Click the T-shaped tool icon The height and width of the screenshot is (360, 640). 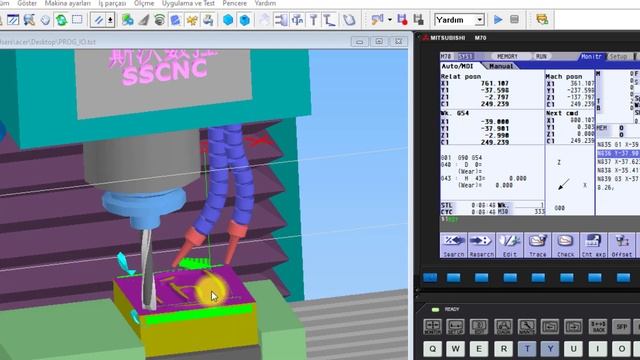click(x=313, y=20)
